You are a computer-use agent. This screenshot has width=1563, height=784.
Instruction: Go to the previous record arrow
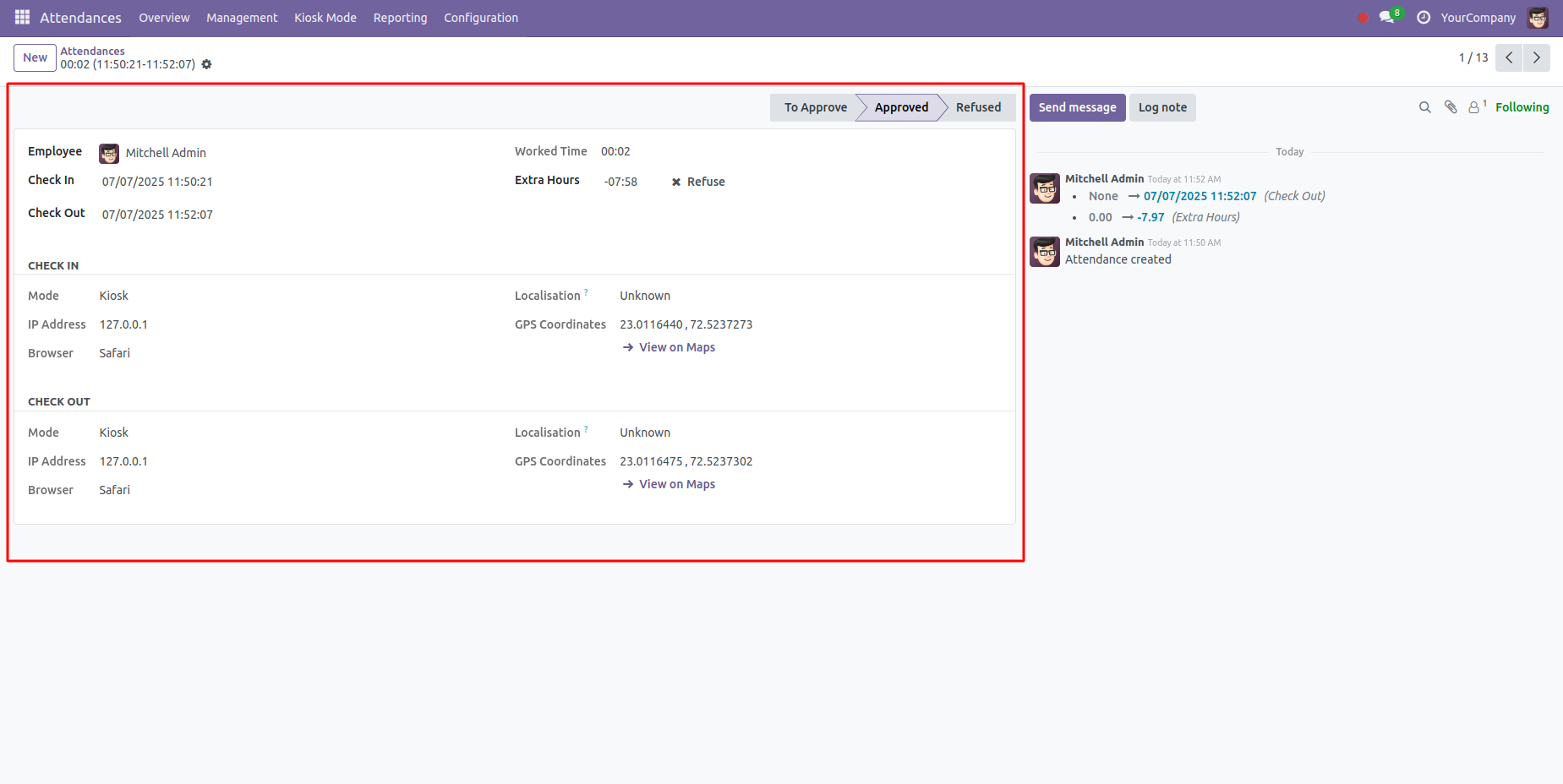(x=1509, y=57)
